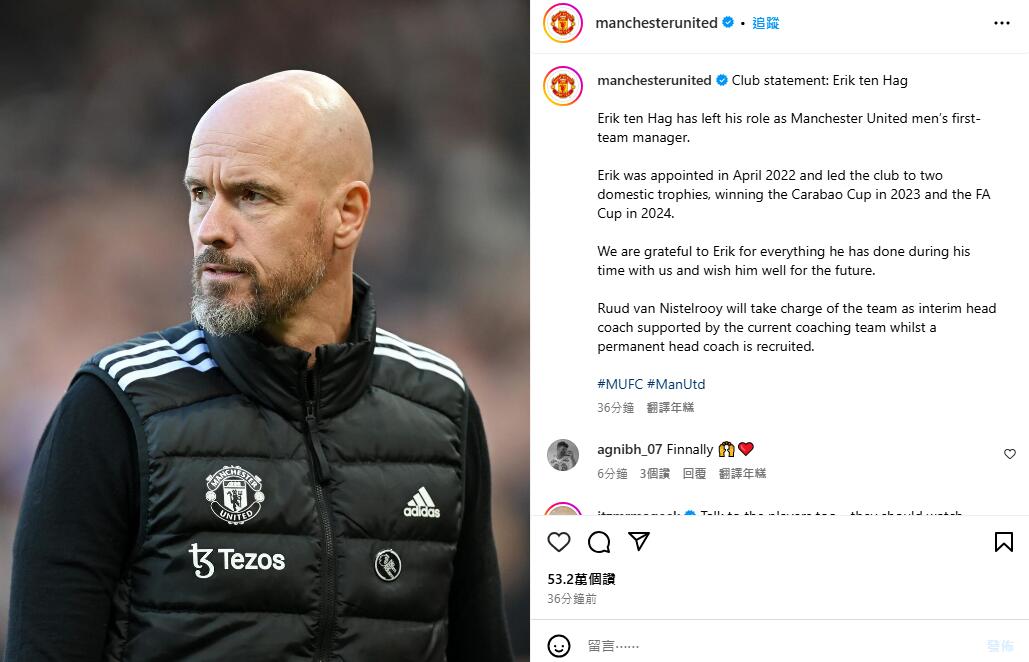The height and width of the screenshot is (662, 1029).
Task: Open comment bubble icon under post
Action: [598, 542]
